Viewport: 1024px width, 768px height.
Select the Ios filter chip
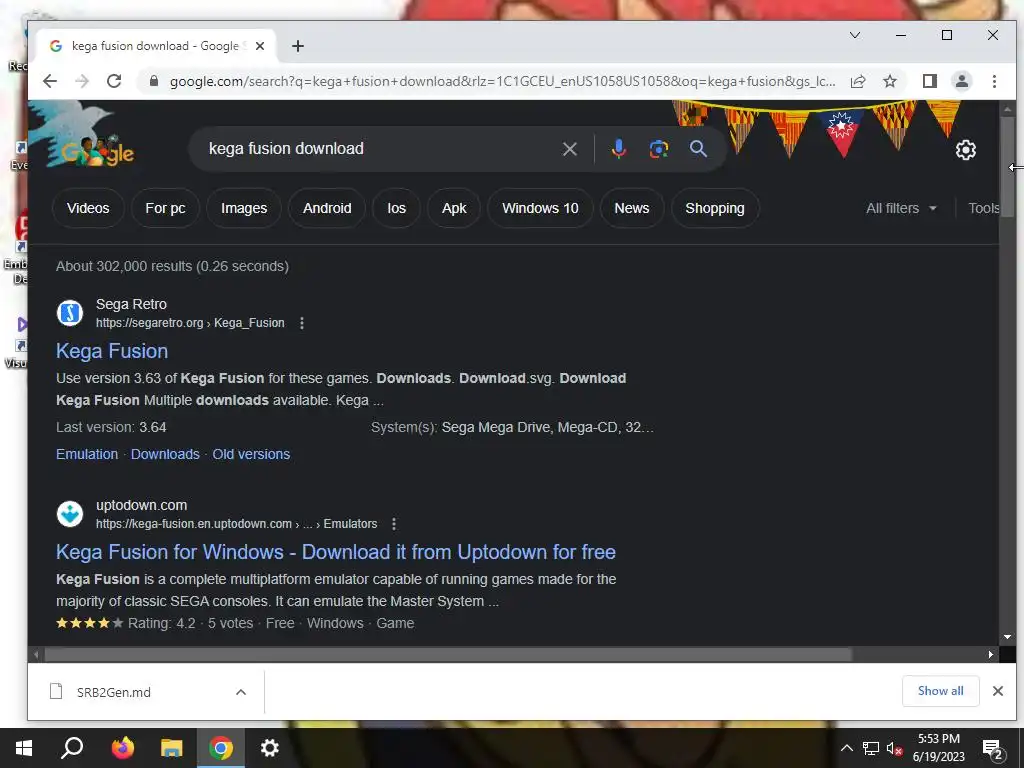coord(396,208)
